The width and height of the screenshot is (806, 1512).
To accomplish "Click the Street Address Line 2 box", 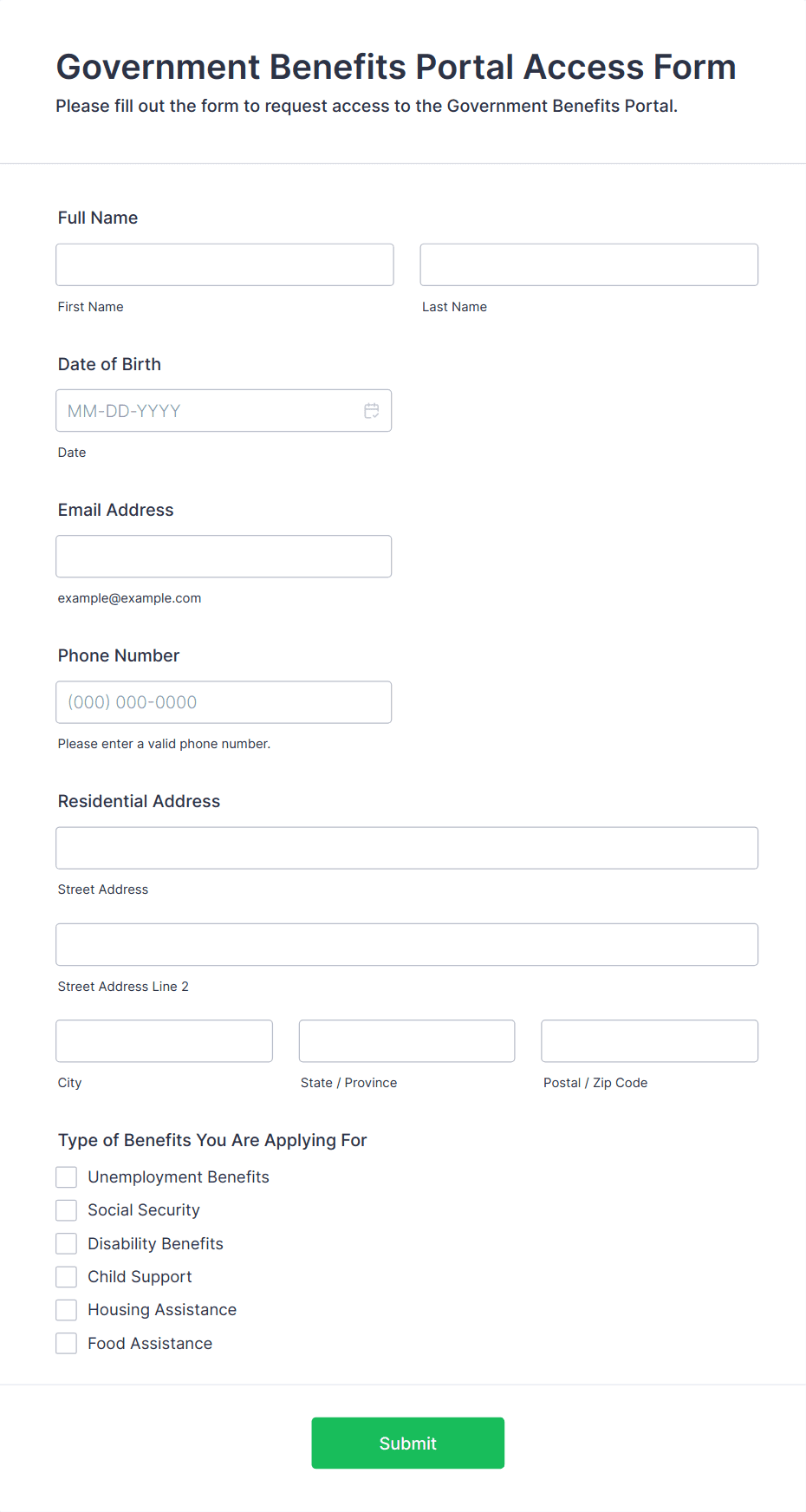I will point(406,944).
